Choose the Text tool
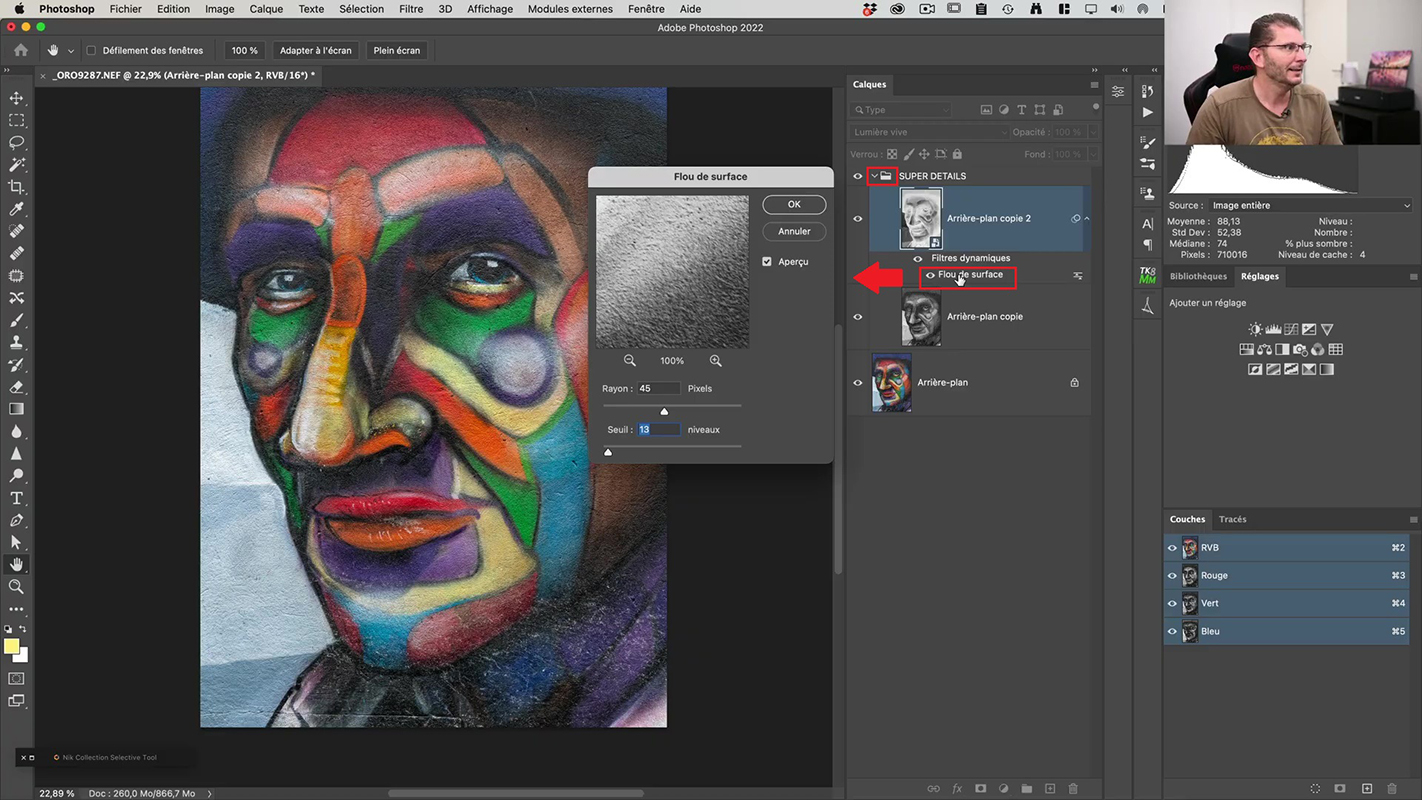1422x800 pixels. click(16, 498)
